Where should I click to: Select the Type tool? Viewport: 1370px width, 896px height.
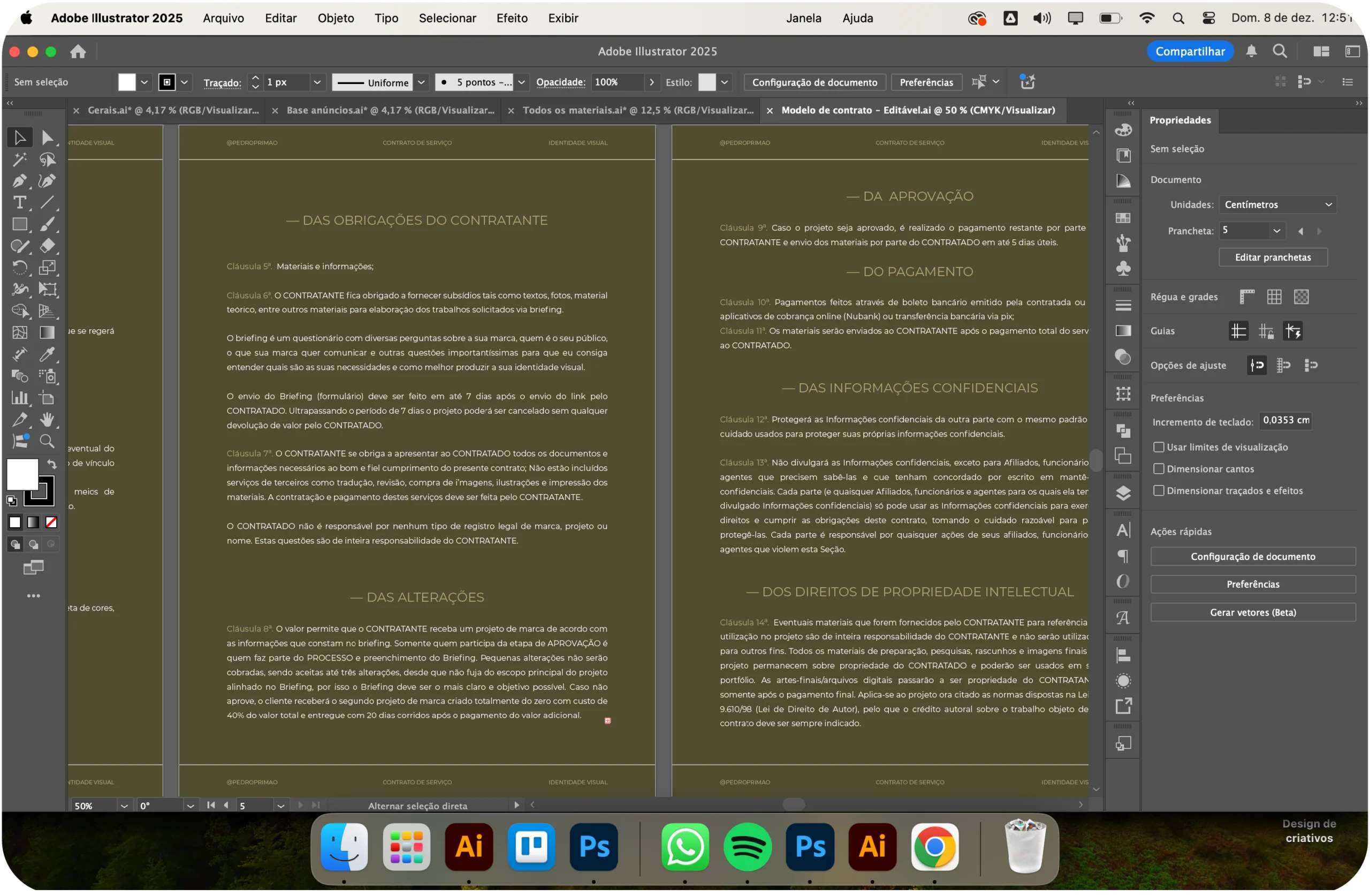click(x=19, y=203)
